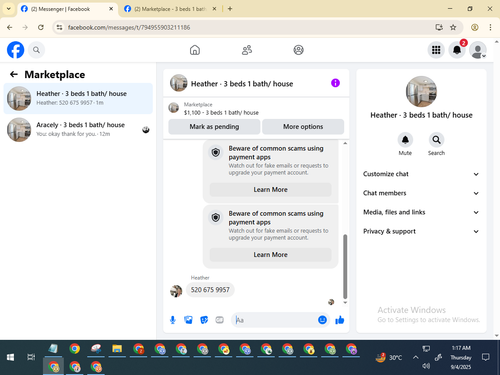Open the Heather conversation in the list

78,98
